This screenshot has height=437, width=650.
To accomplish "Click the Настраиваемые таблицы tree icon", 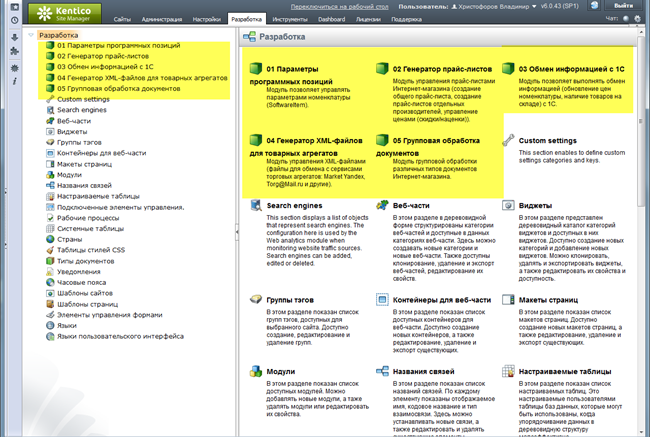I will [x=50, y=196].
